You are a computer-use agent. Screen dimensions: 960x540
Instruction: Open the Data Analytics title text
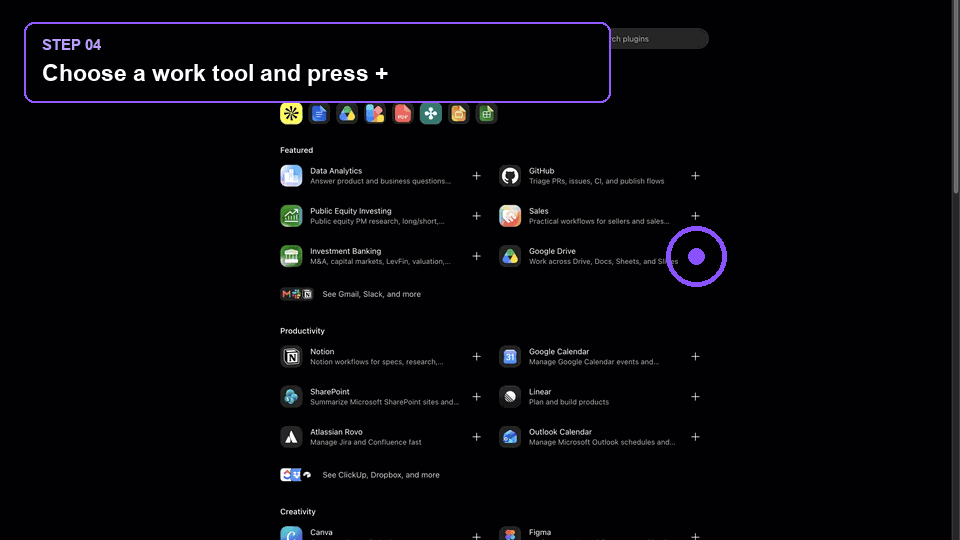pos(336,171)
